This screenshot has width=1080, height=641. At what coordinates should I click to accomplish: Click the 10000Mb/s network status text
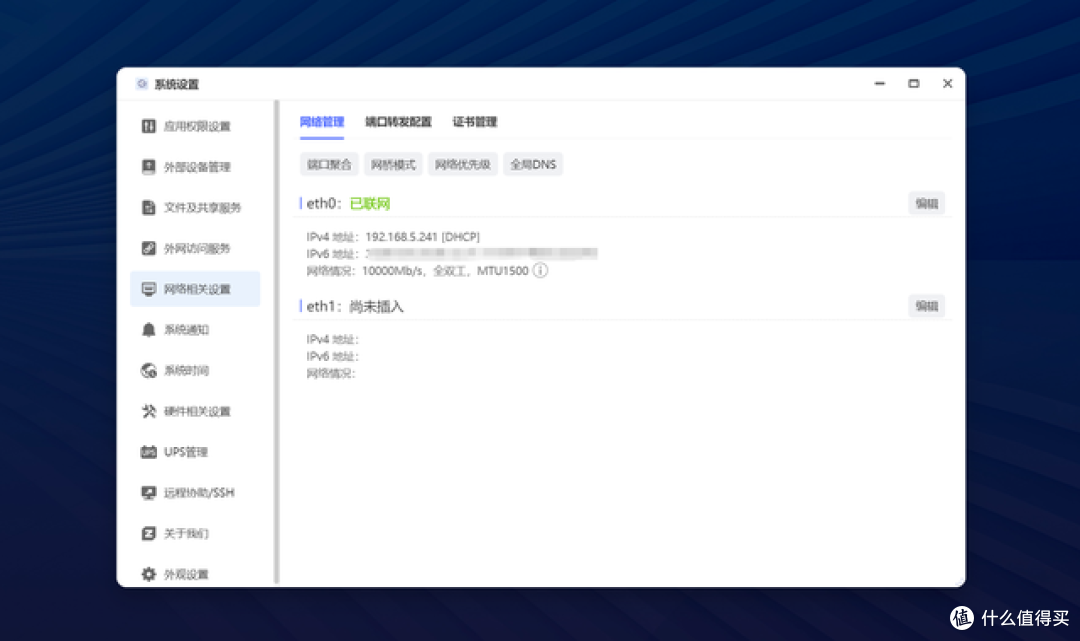tap(393, 271)
